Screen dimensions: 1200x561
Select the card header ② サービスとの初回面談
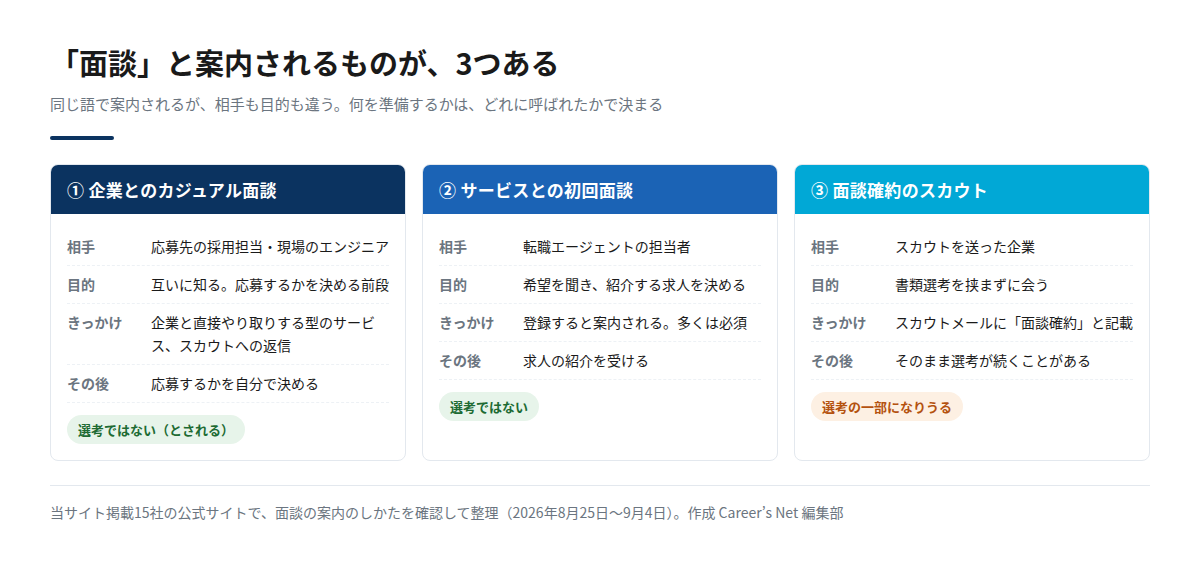600,190
